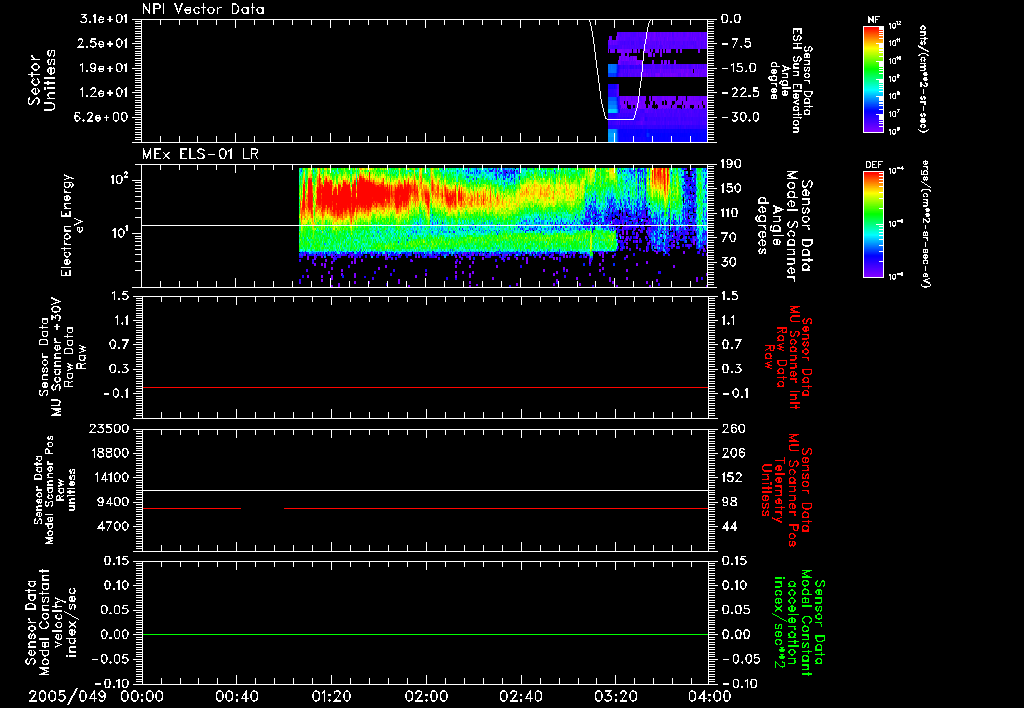Click the red 'MU Scanner Pos Telemetry' label
The image size is (1024, 708).
[788, 490]
